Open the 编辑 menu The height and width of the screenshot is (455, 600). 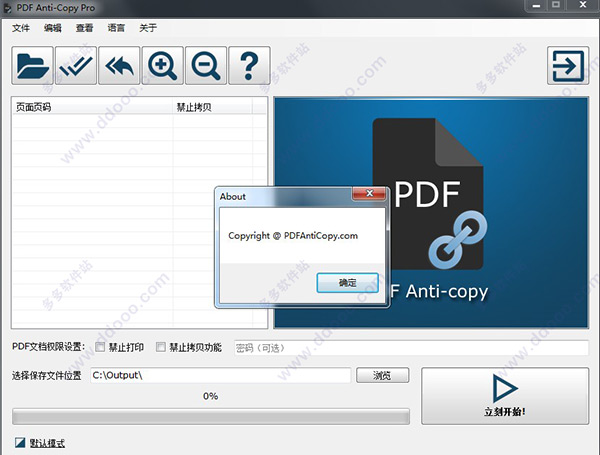[x=52, y=28]
